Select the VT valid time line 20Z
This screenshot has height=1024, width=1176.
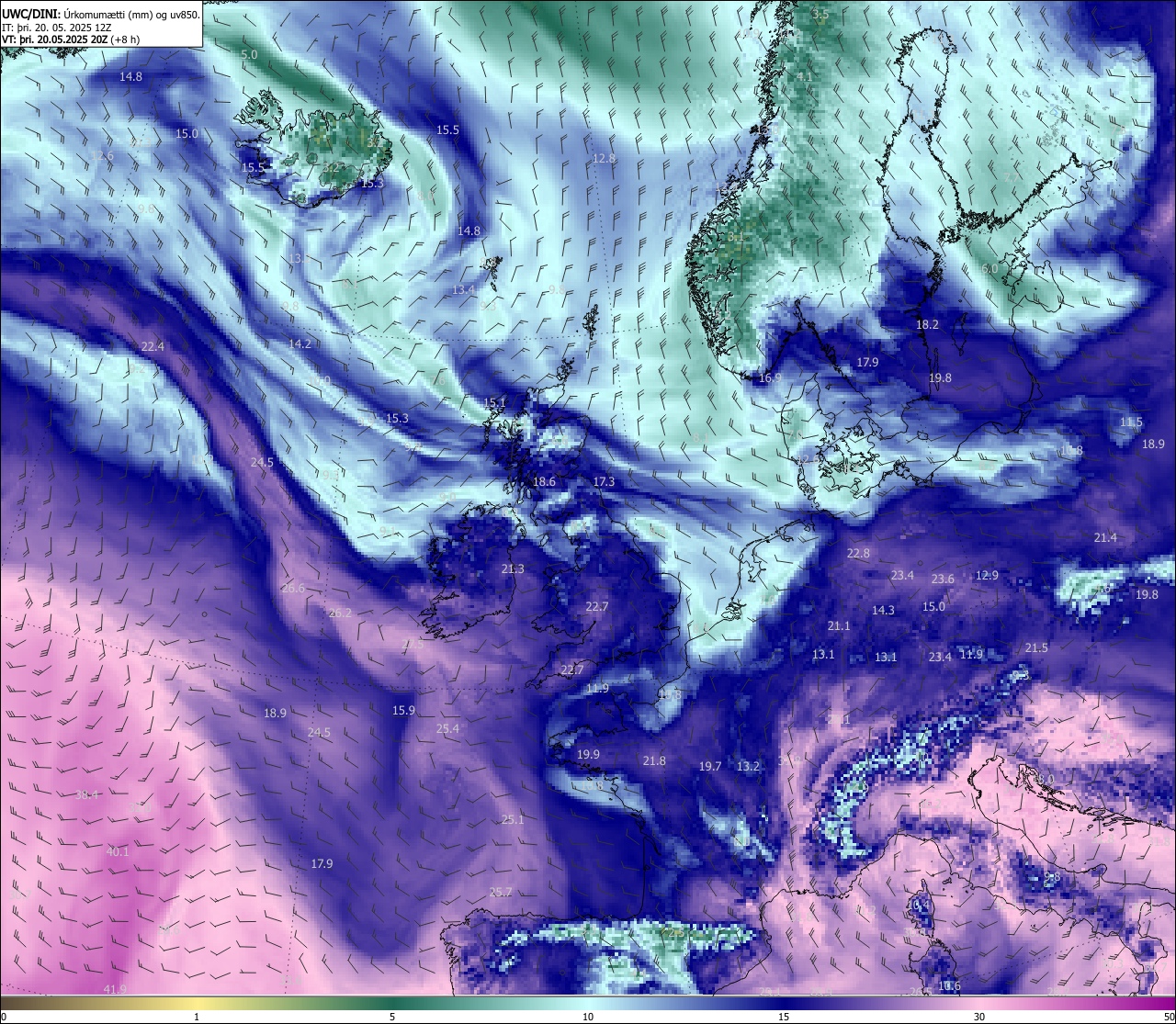(x=71, y=39)
